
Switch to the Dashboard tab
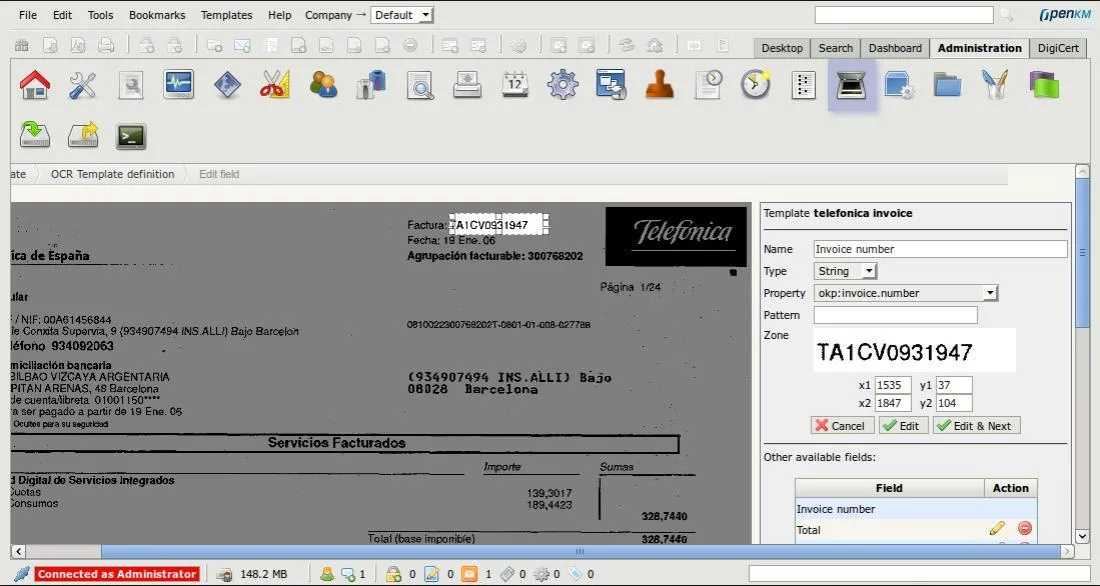pyautogui.click(x=895, y=48)
